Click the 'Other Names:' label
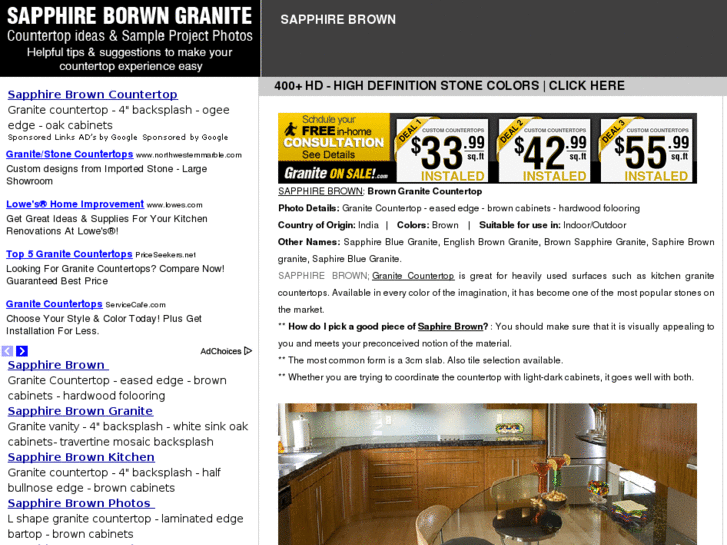This screenshot has width=727, height=545. (x=309, y=242)
